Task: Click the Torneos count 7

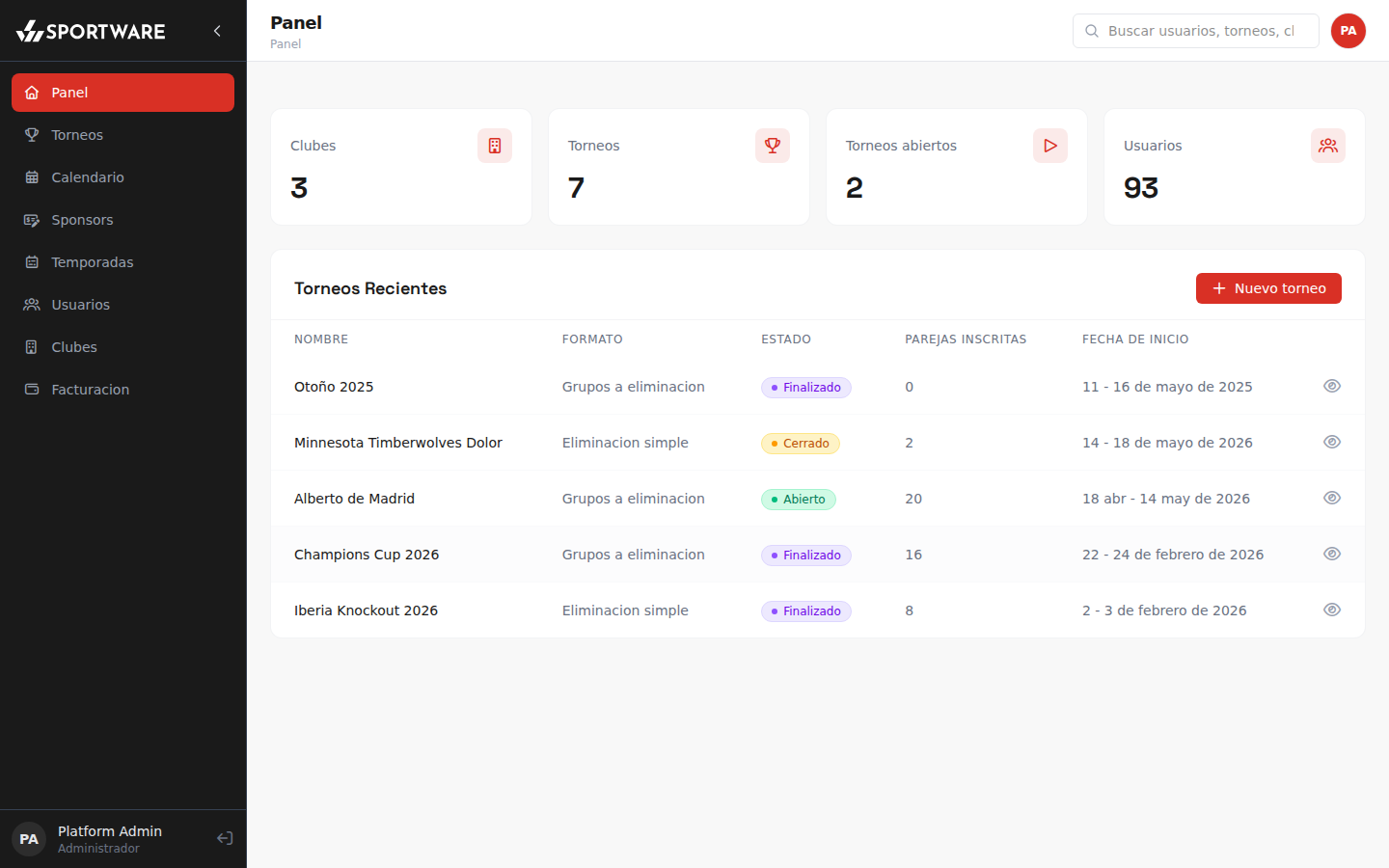Action: [577, 188]
